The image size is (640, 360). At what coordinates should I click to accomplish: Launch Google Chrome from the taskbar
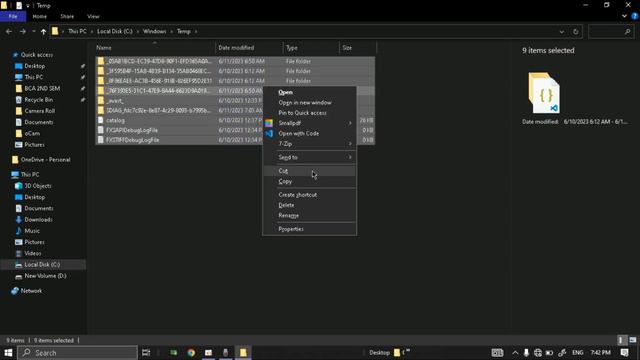click(x=191, y=353)
